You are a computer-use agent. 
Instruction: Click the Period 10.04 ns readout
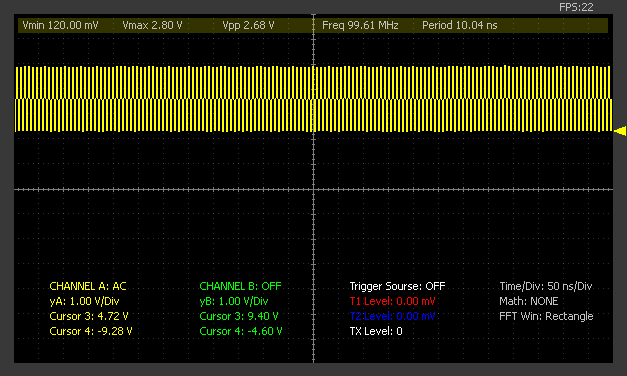(x=460, y=26)
